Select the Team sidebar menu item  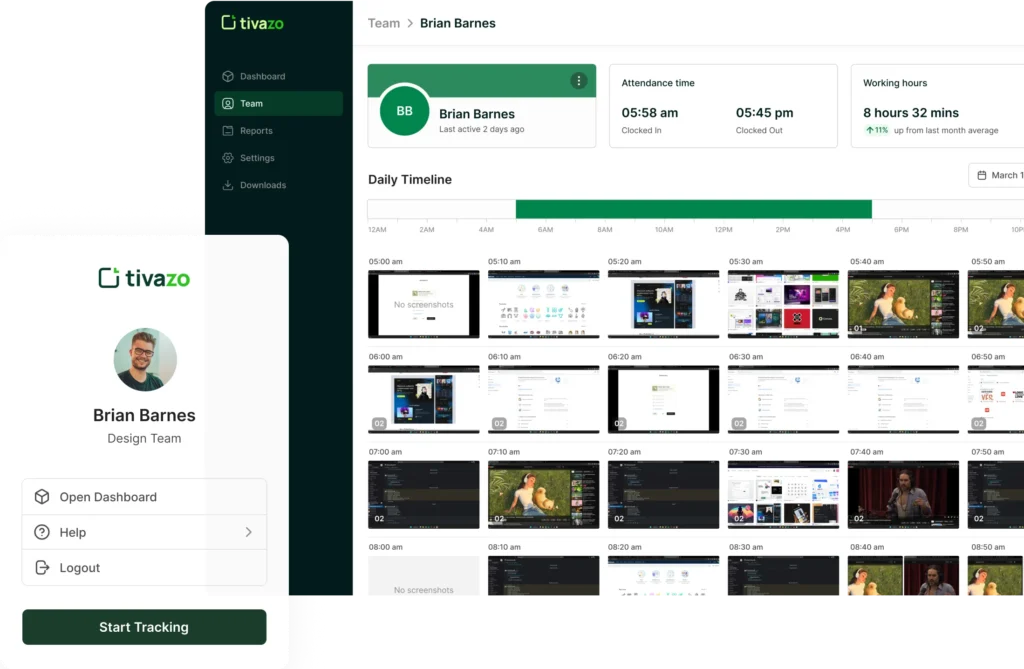tap(278, 103)
